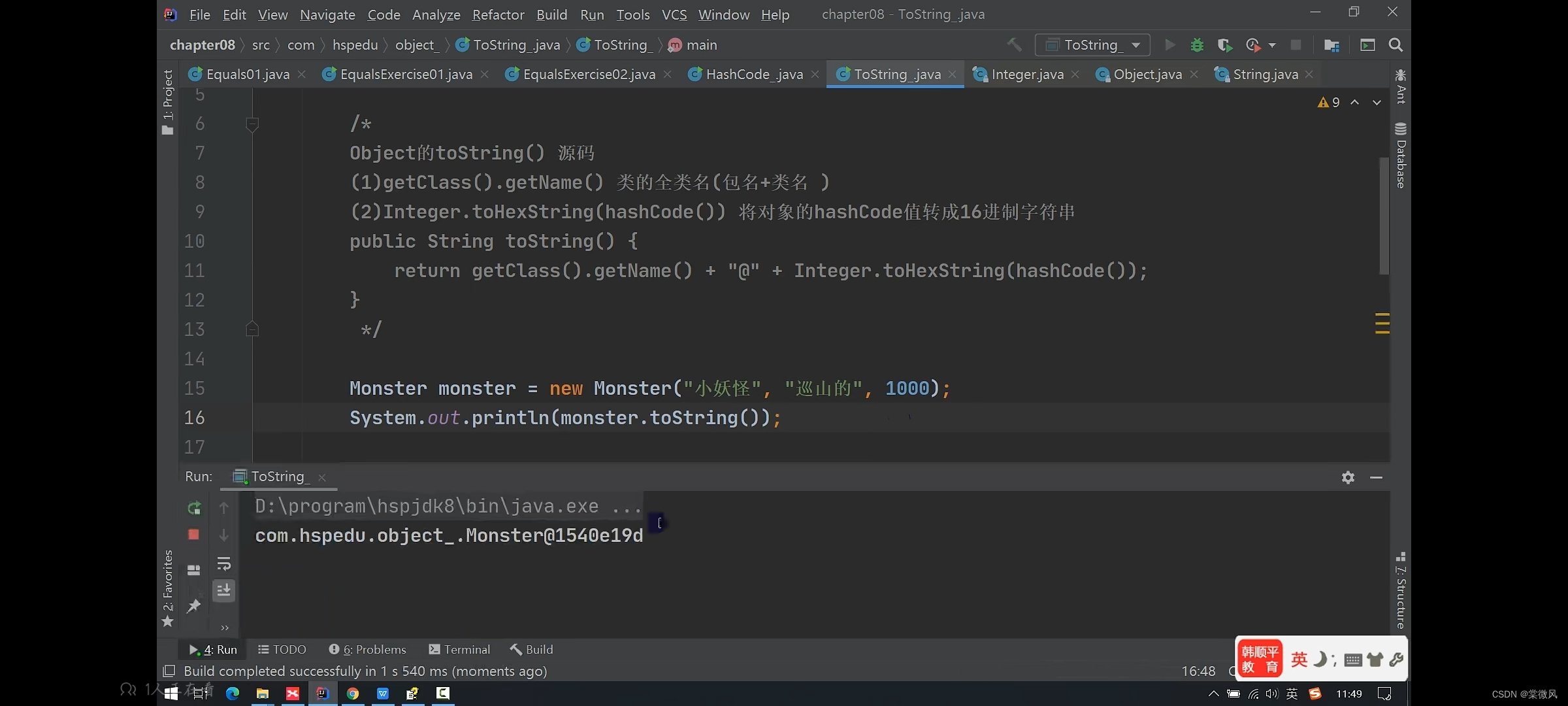This screenshot has width=1568, height=706.
Task: Open Run panel settings gear
Action: click(x=1348, y=477)
